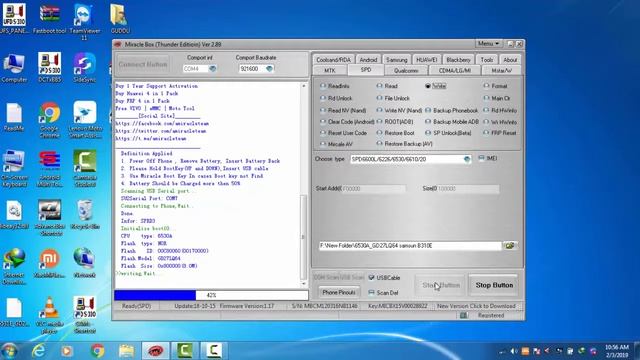Open Windows Media Player from taskbar
Screen dimensions: 640x360
click(x=67, y=351)
